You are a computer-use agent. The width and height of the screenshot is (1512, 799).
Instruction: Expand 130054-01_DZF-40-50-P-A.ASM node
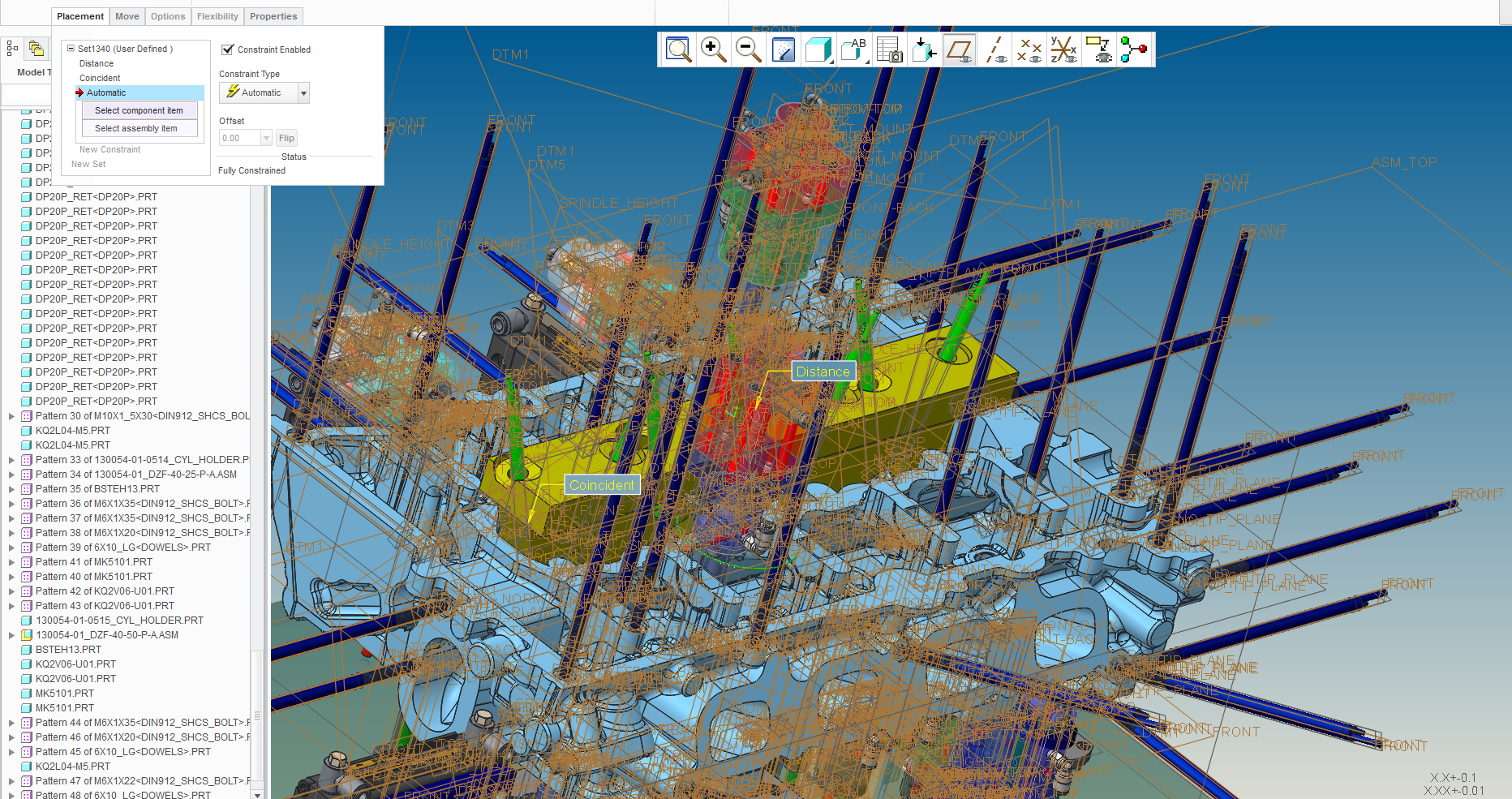[x=11, y=635]
